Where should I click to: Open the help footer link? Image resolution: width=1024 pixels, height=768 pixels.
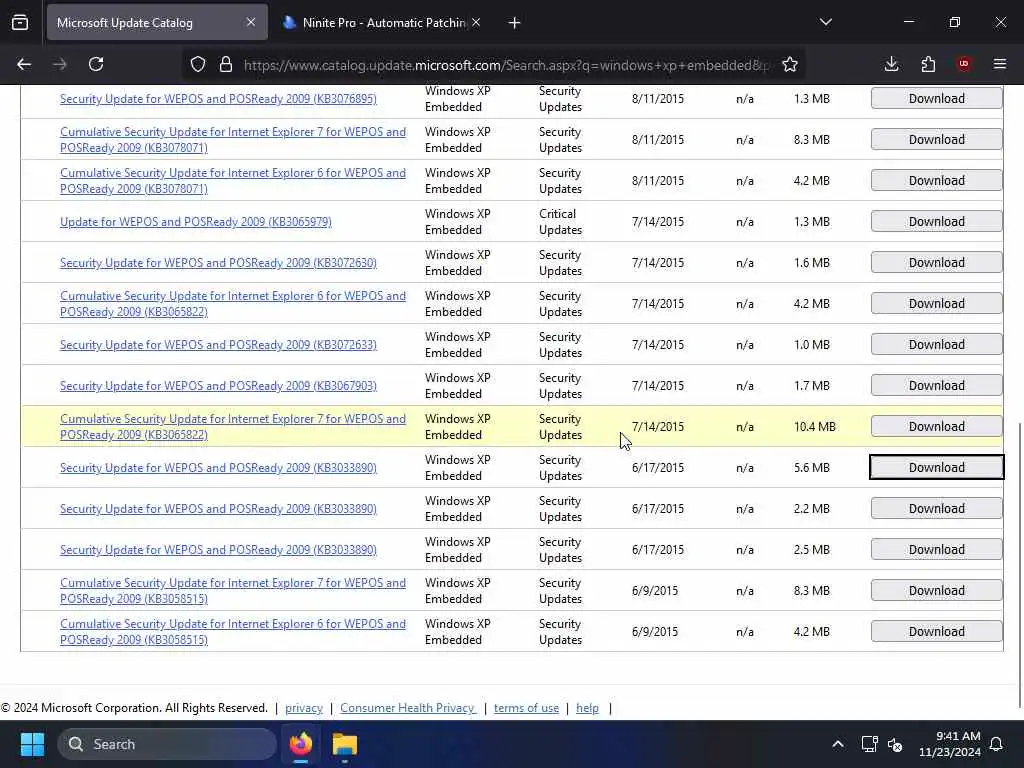(587, 708)
